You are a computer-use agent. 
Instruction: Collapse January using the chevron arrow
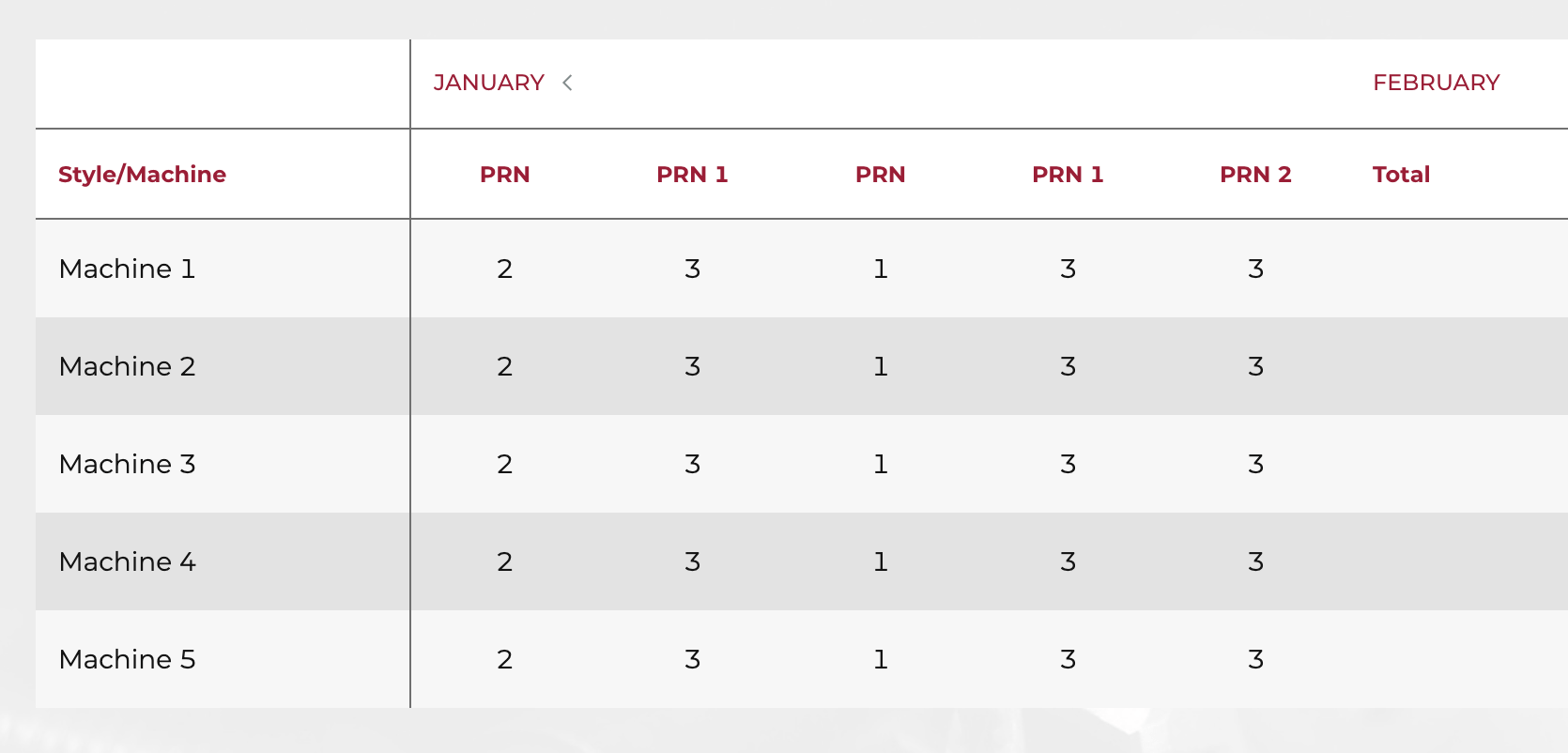click(567, 83)
